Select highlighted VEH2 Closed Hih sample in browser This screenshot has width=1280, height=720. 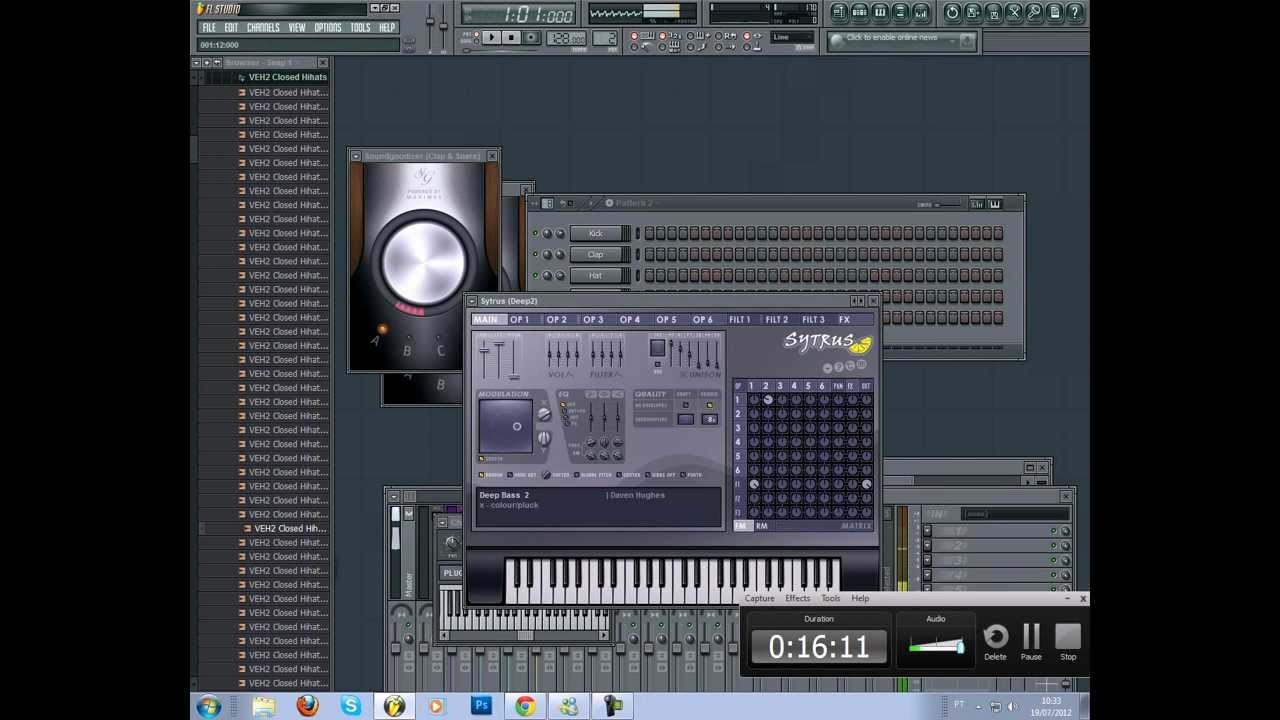[289, 528]
